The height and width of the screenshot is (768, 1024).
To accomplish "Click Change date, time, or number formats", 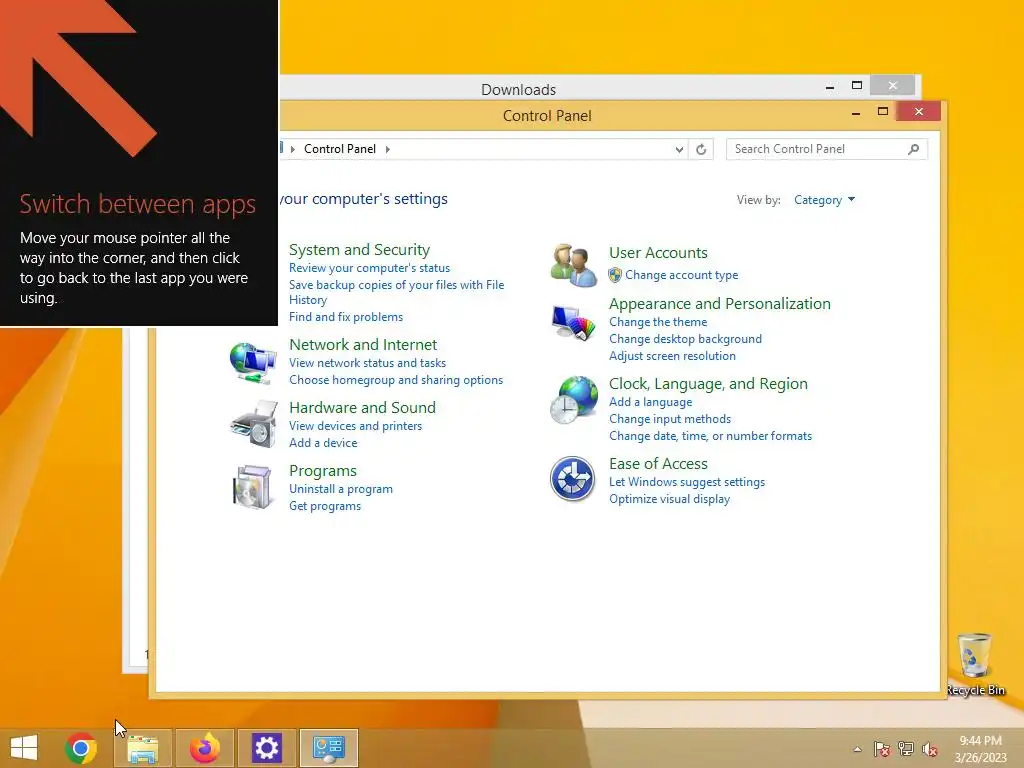I will click(x=711, y=436).
